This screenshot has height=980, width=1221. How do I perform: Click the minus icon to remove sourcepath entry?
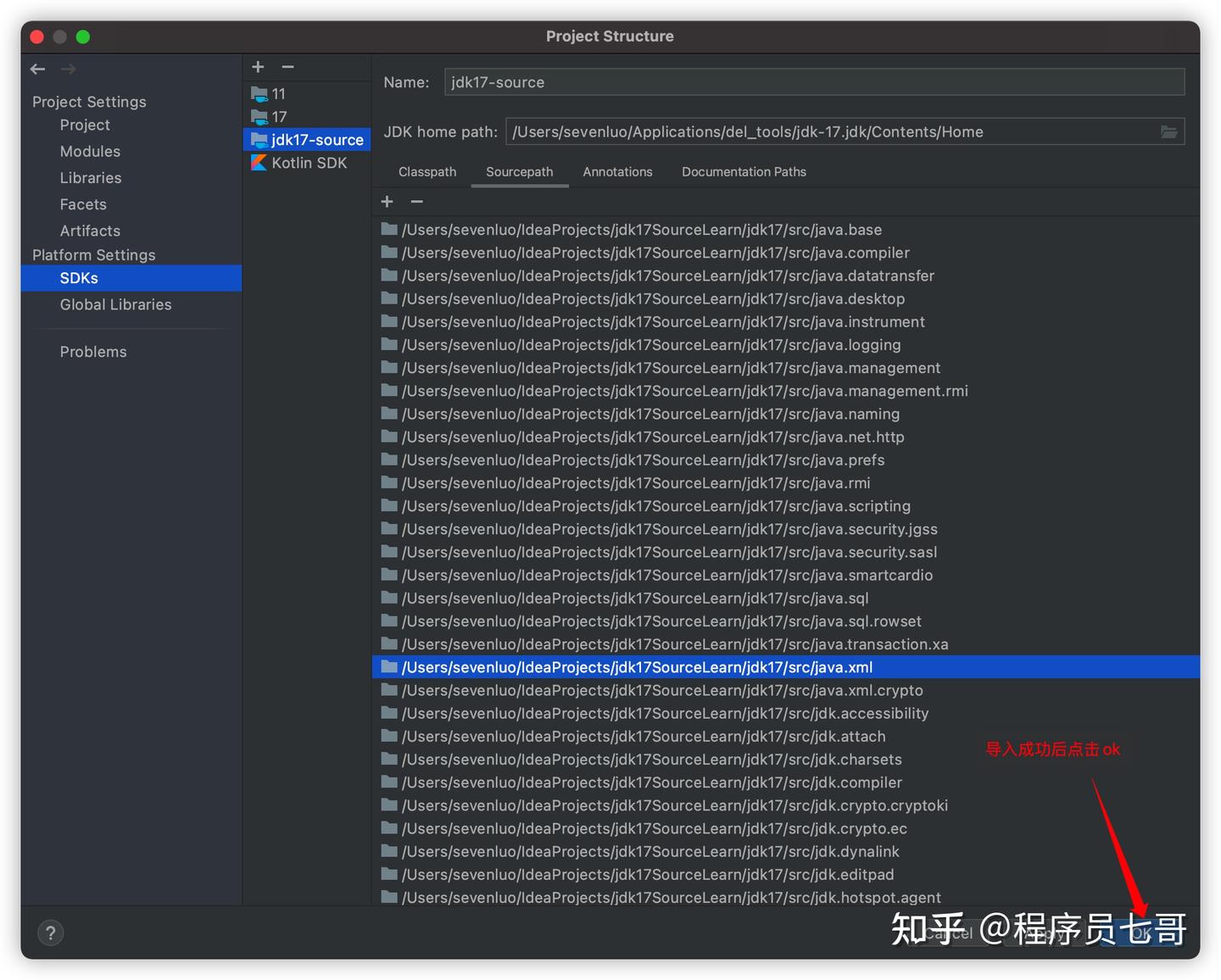tap(416, 201)
